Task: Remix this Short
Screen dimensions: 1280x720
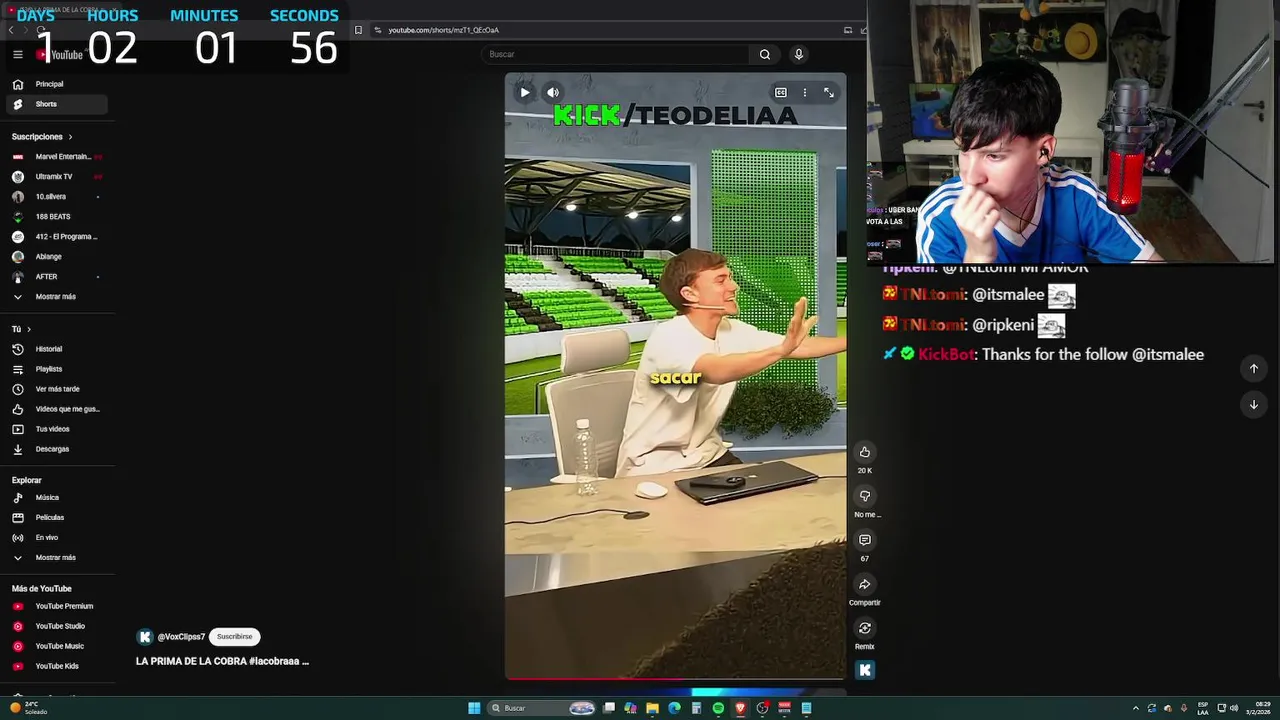Action: click(865, 628)
